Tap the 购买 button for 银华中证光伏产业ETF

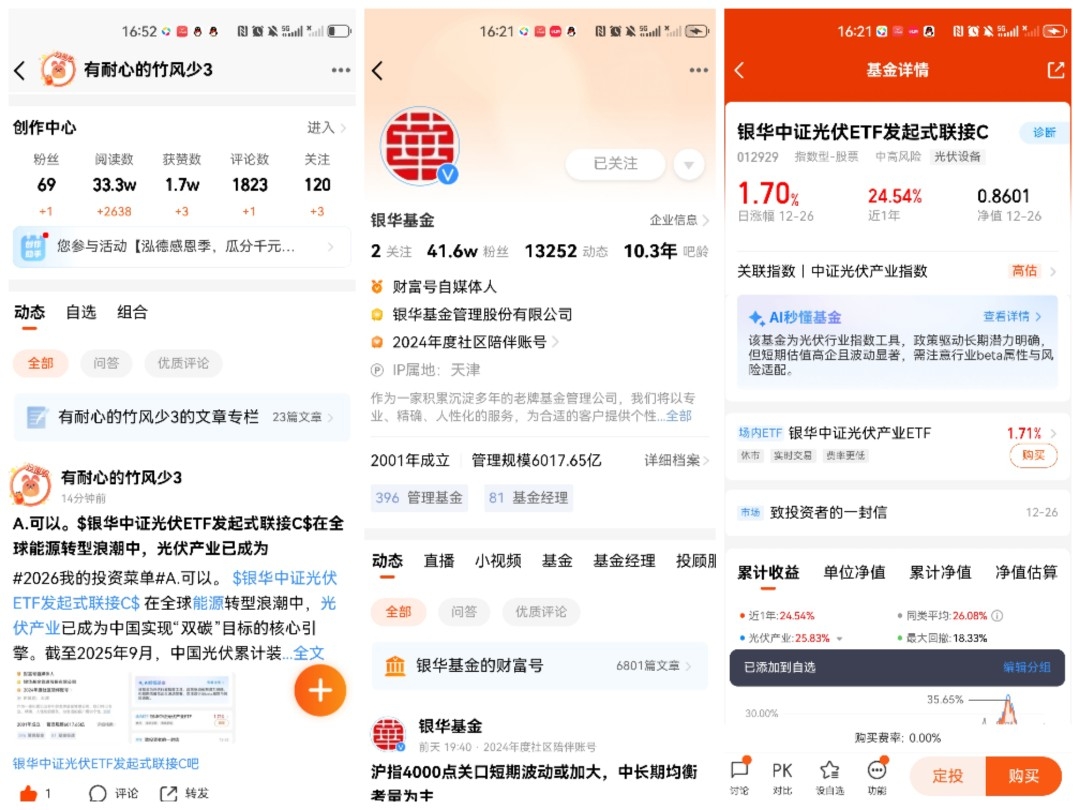click(x=1032, y=455)
